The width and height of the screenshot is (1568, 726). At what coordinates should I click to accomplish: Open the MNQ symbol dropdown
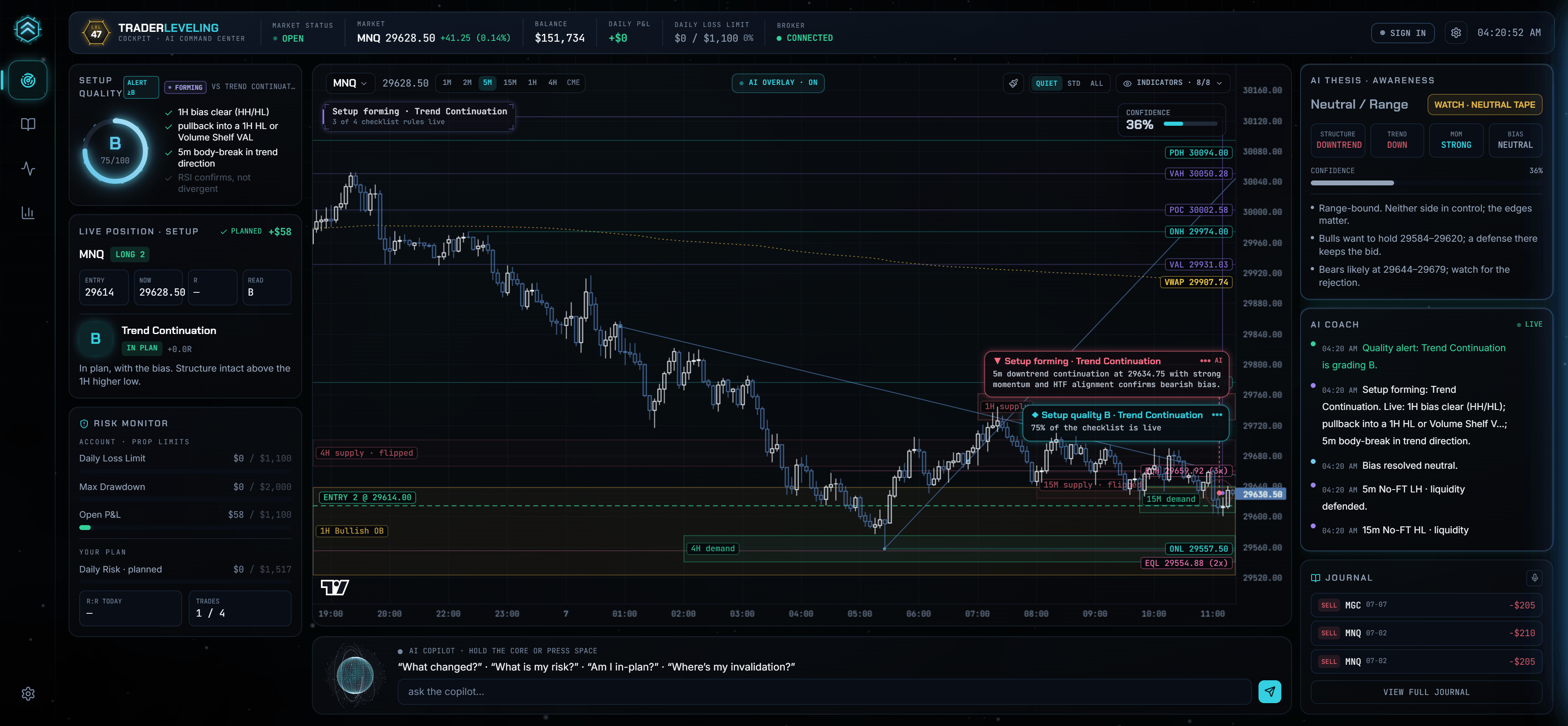pos(350,83)
